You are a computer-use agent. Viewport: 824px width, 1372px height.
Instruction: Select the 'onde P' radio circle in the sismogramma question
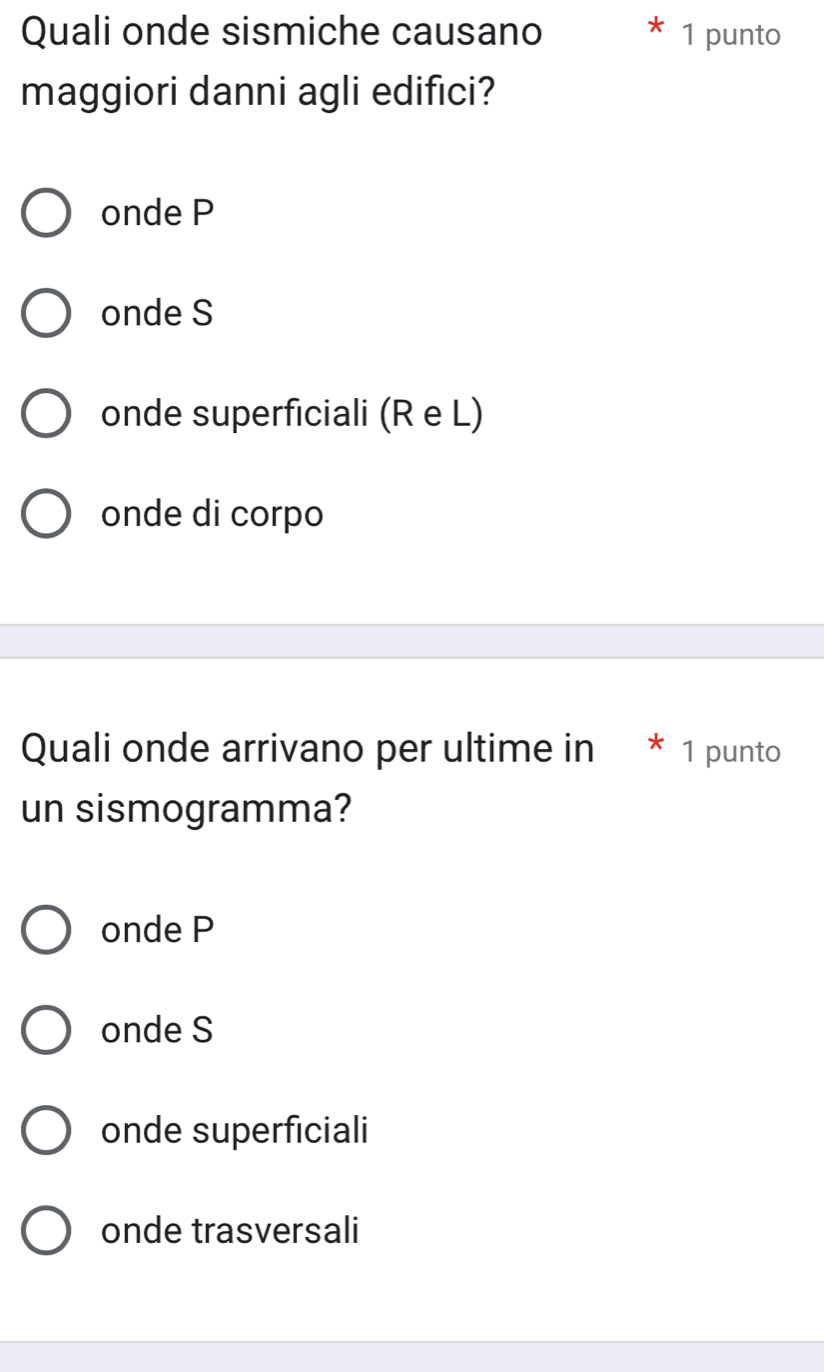(x=46, y=930)
